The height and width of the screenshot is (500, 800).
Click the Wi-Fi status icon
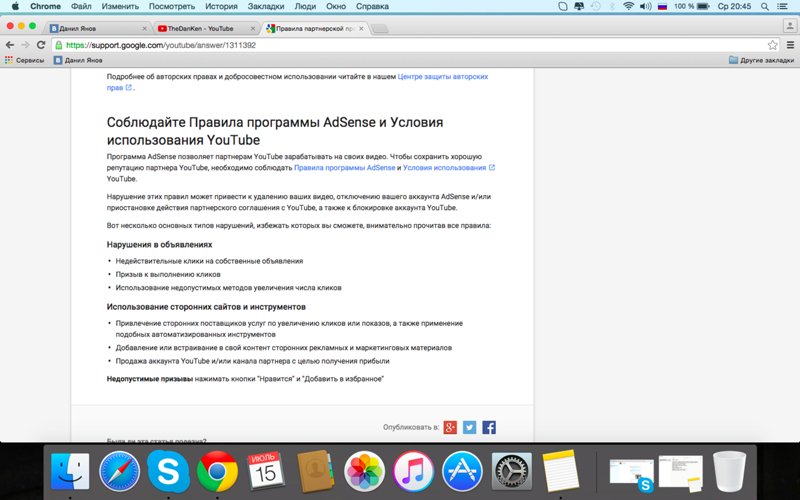[629, 6]
